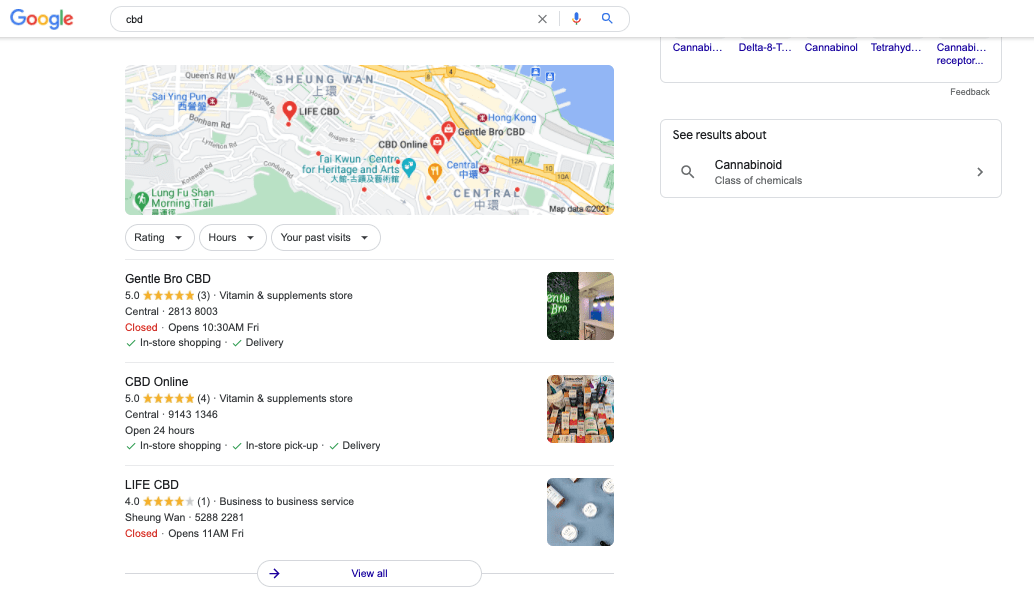This screenshot has height=616, width=1034.
Task: Open the Hours filter dropdown
Action: coord(233,237)
